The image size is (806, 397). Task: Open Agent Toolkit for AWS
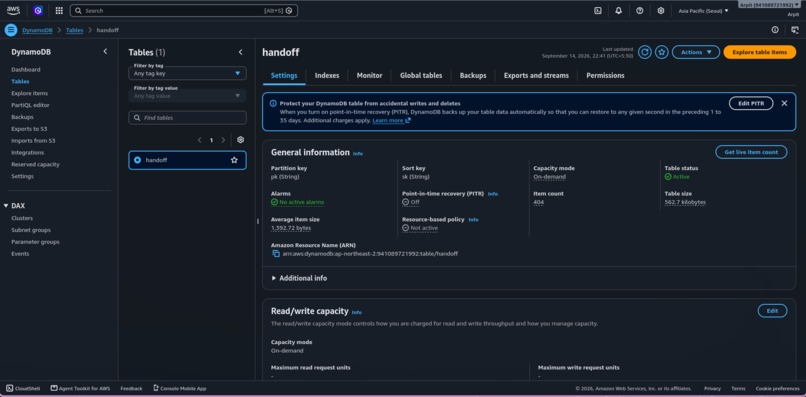pos(80,388)
